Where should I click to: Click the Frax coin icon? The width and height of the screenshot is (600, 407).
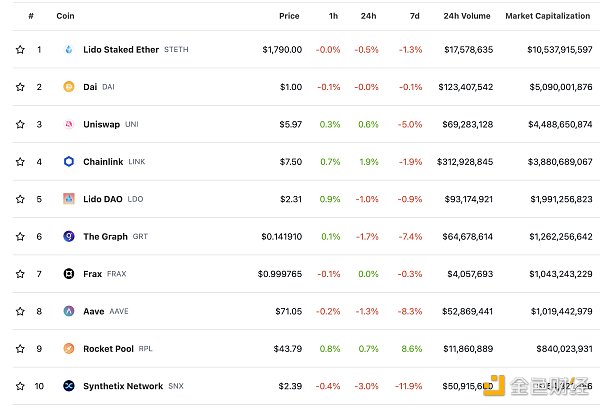coord(69,273)
